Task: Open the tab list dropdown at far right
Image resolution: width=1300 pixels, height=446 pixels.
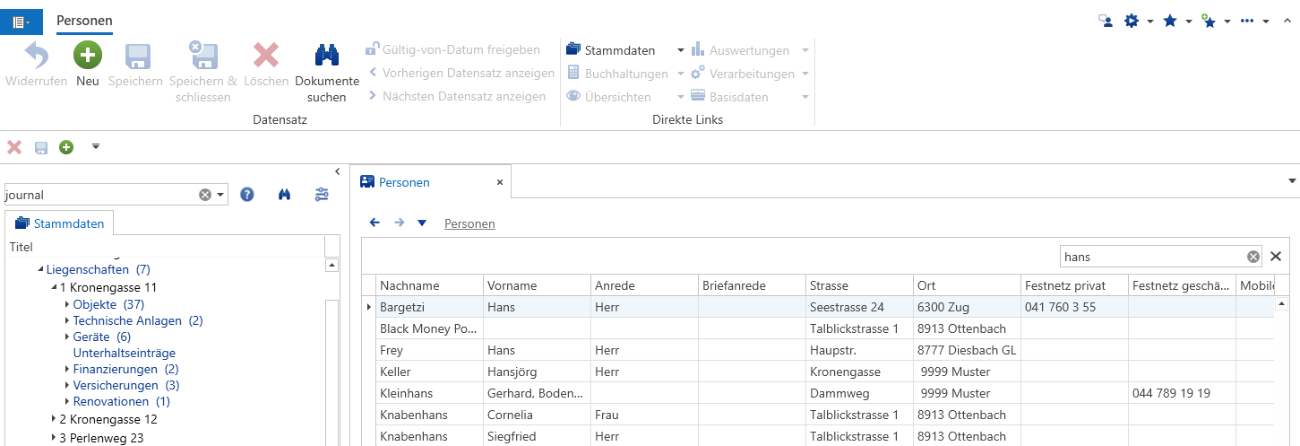Action: pos(1292,181)
